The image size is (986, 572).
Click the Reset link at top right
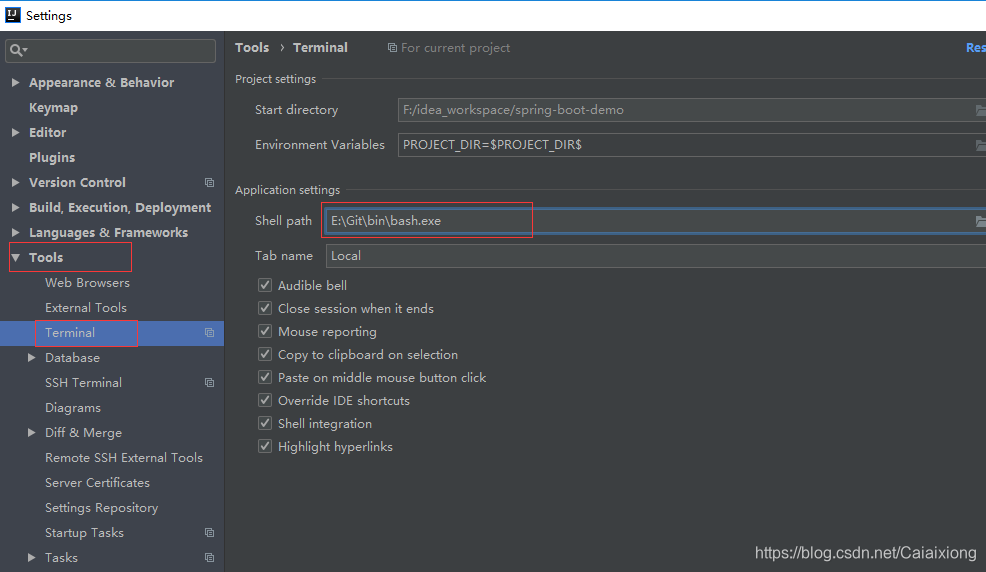pyautogui.click(x=975, y=48)
